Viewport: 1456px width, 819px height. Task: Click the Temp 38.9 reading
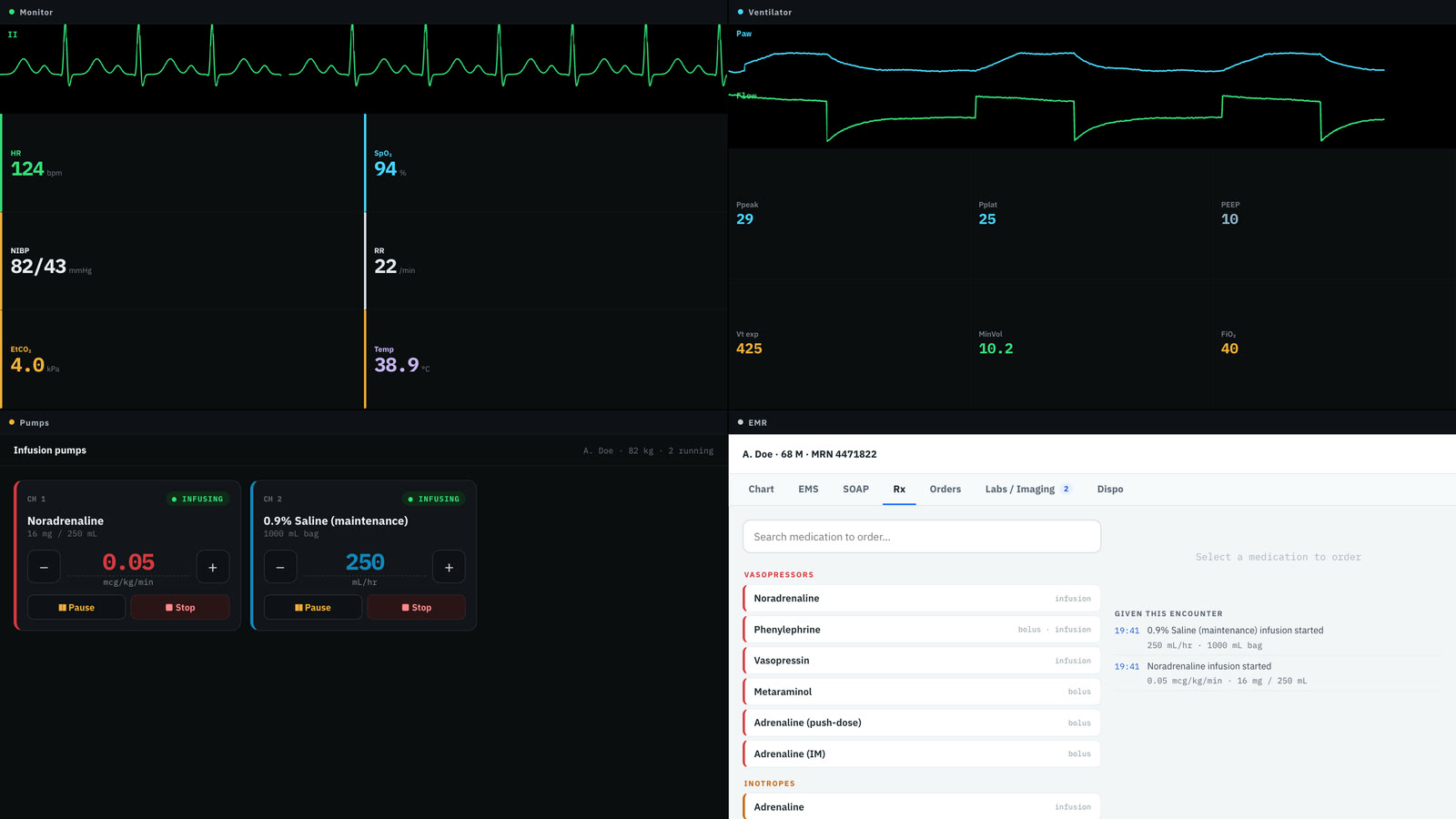click(397, 365)
